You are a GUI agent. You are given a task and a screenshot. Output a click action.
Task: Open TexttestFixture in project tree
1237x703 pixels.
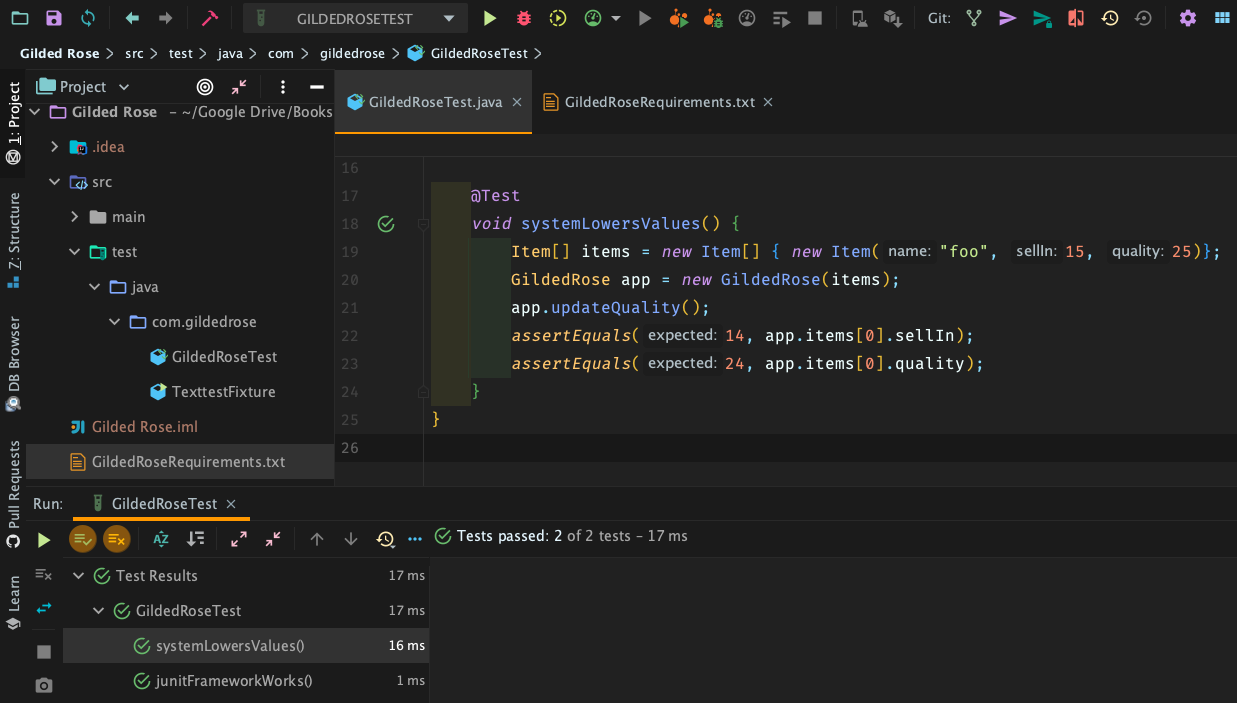pos(223,392)
